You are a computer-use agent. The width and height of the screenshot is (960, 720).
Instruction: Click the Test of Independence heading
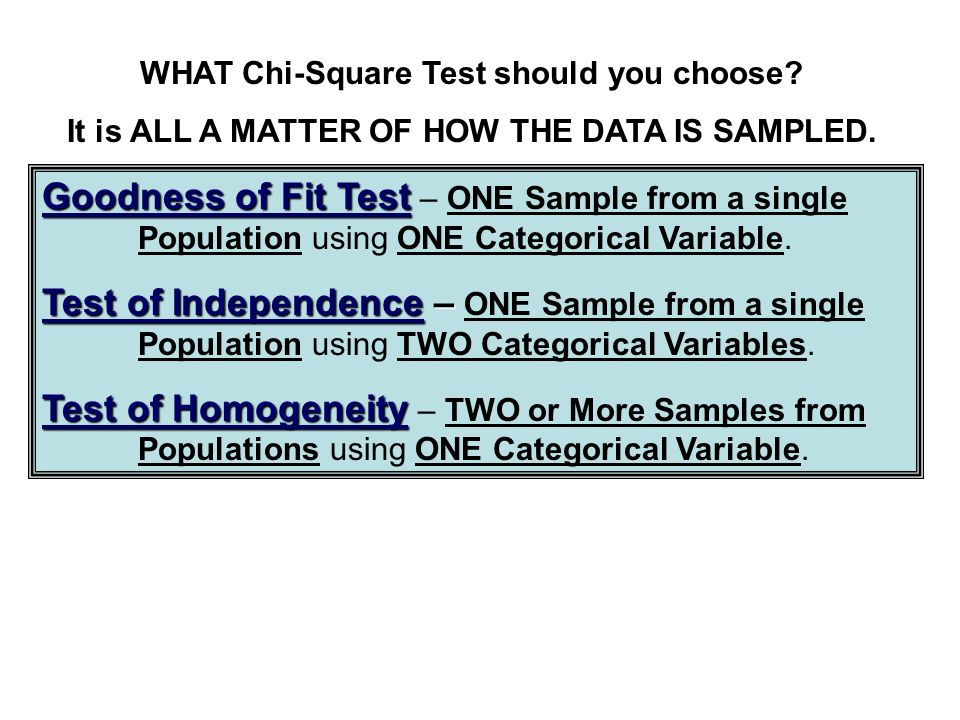(233, 304)
